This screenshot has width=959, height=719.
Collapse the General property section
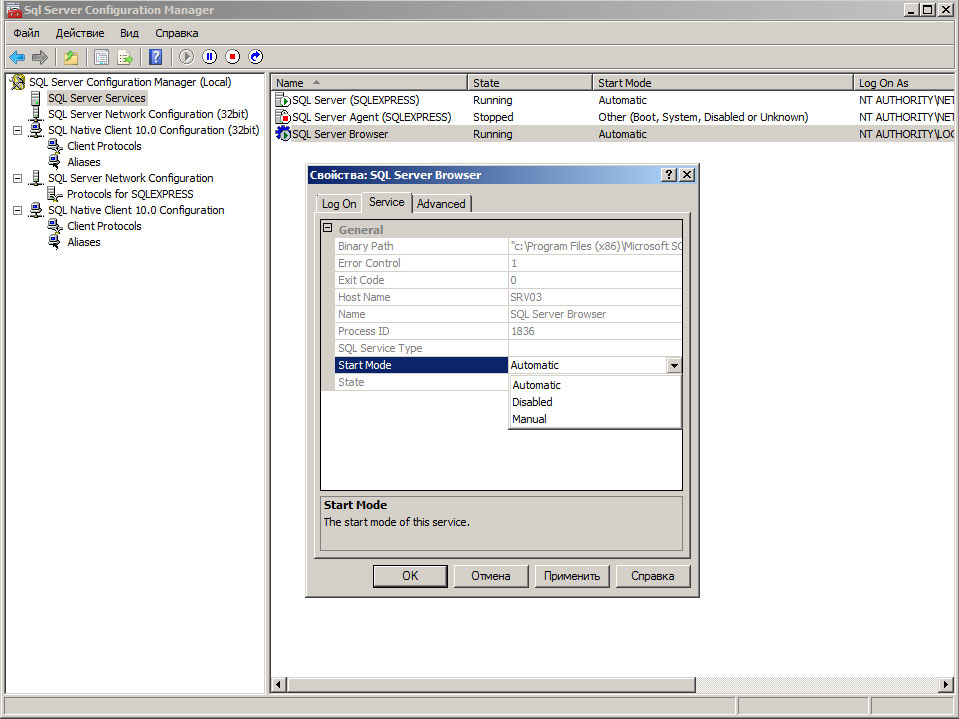[x=327, y=229]
